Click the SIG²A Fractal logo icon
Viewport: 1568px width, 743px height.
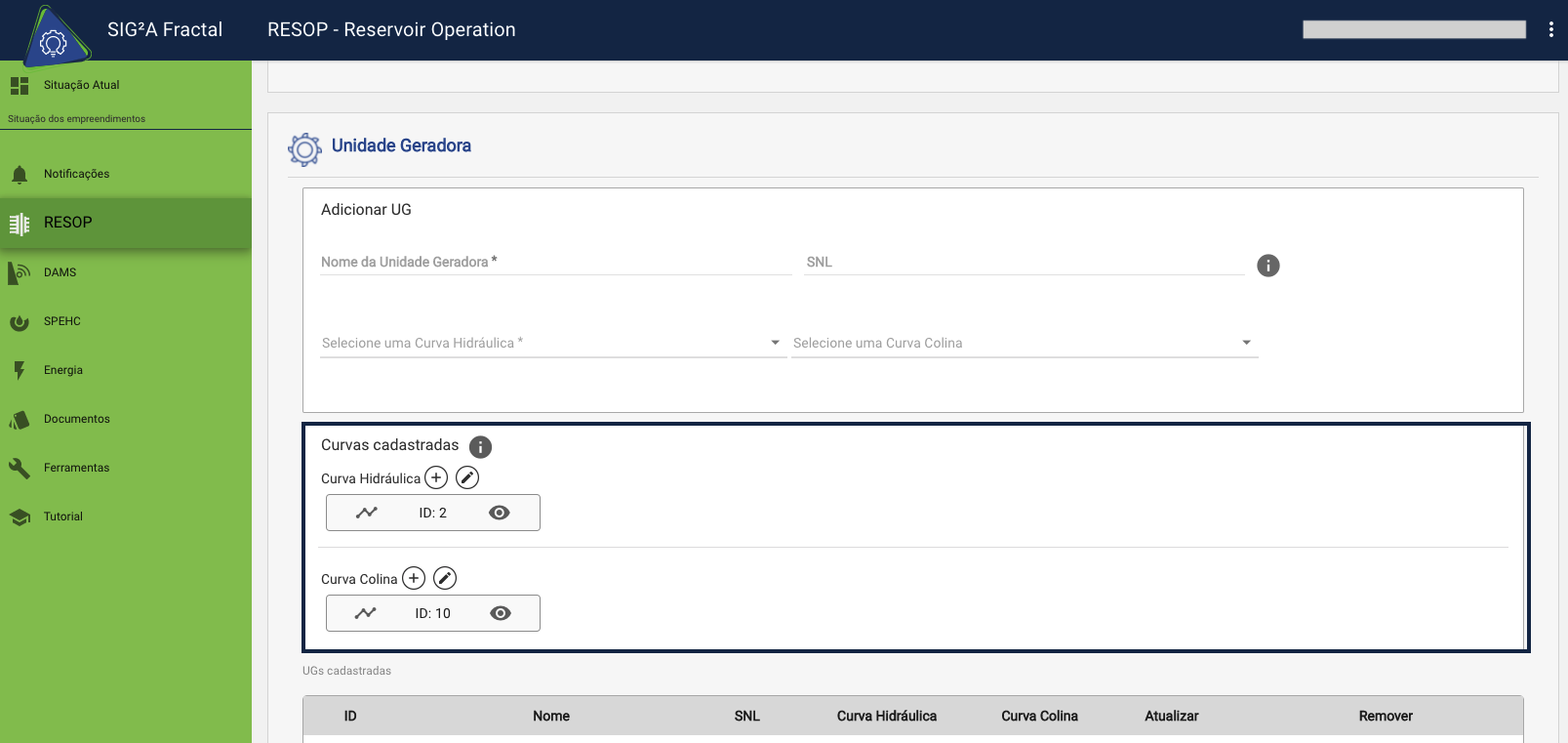[x=55, y=37]
